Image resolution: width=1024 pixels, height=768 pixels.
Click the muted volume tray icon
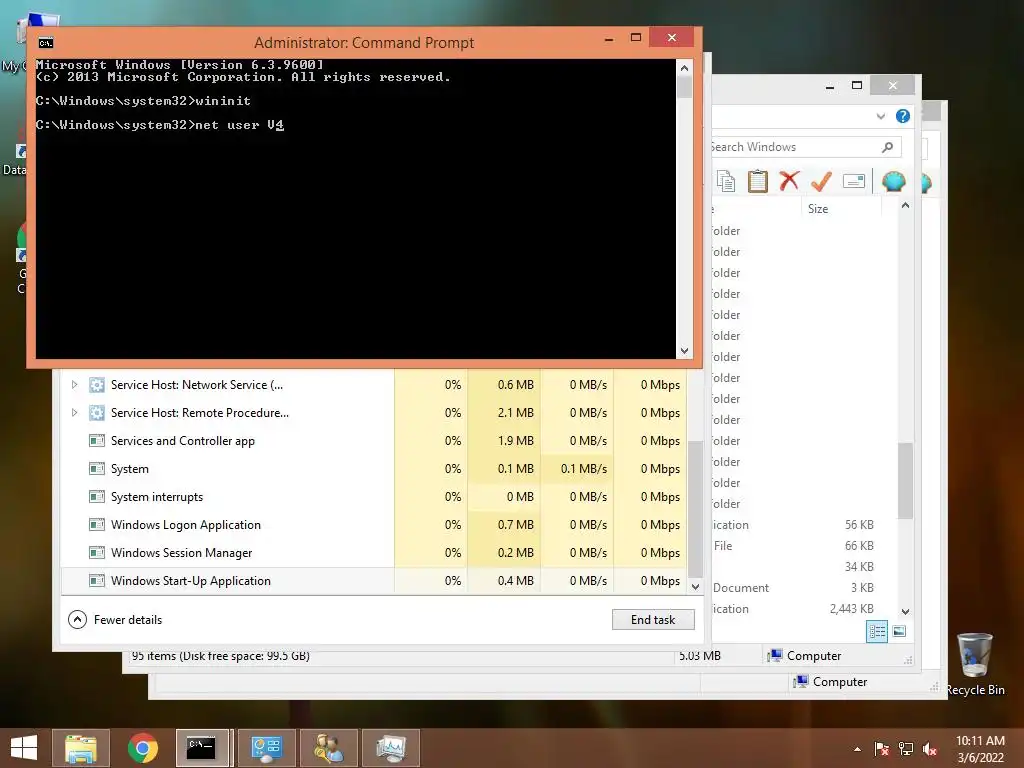[x=930, y=749]
